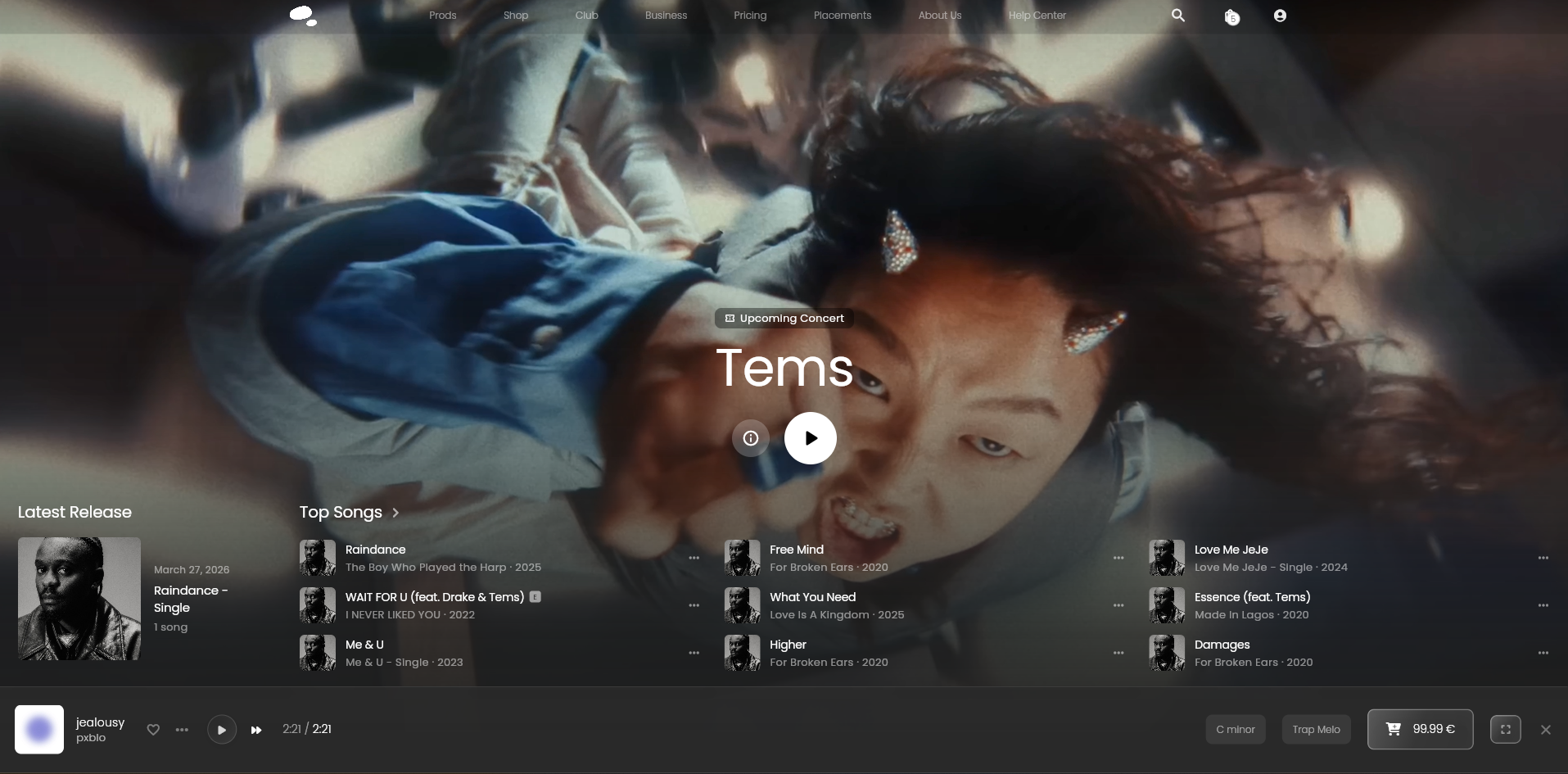The height and width of the screenshot is (774, 1568).
Task: Open more options for Raindance song
Action: pos(694,558)
